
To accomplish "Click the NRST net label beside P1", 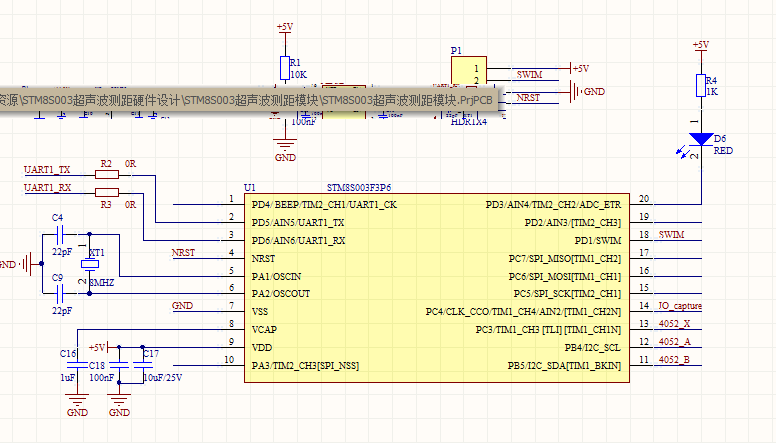I will point(528,98).
